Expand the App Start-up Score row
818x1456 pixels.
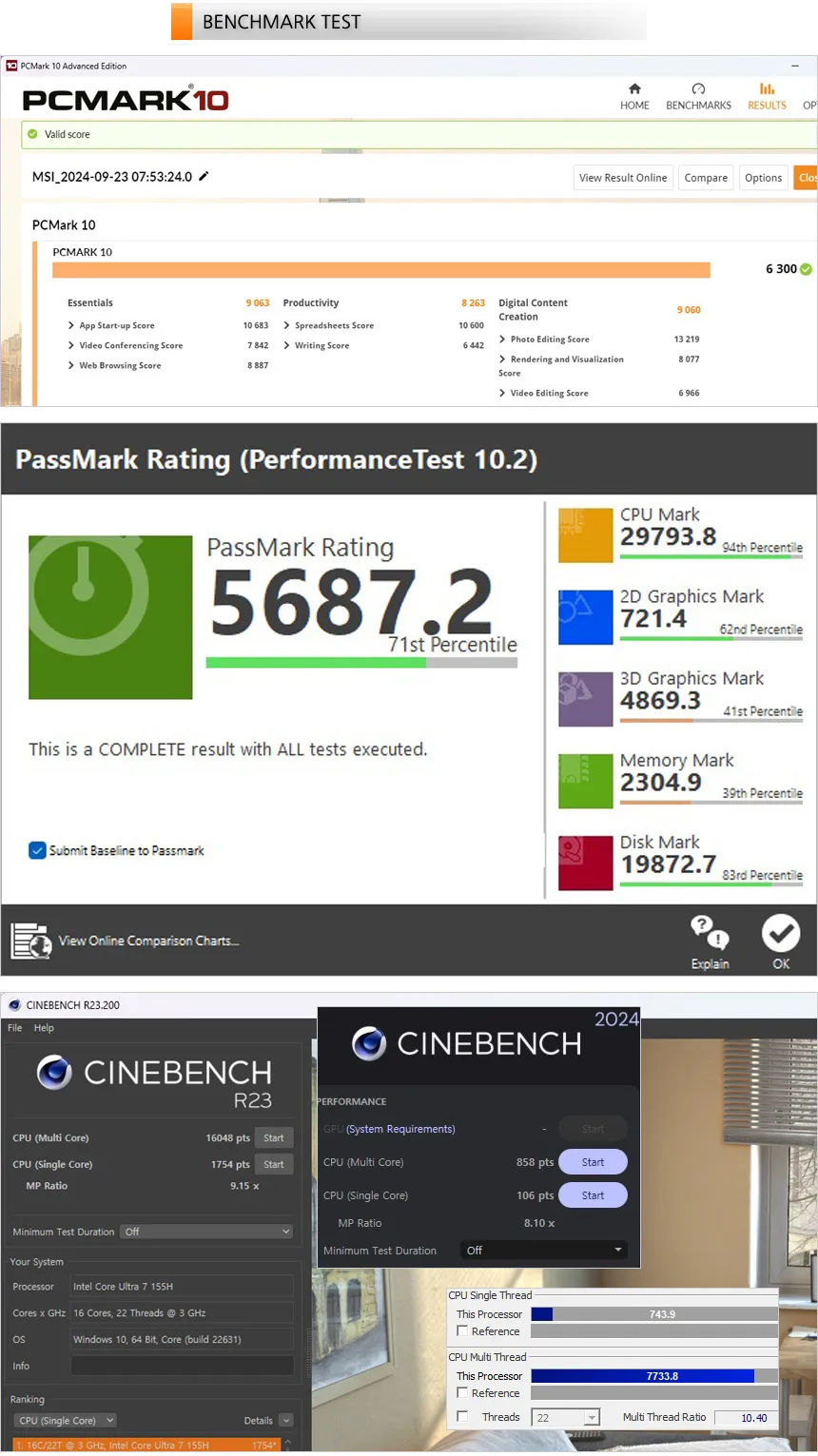tap(71, 325)
